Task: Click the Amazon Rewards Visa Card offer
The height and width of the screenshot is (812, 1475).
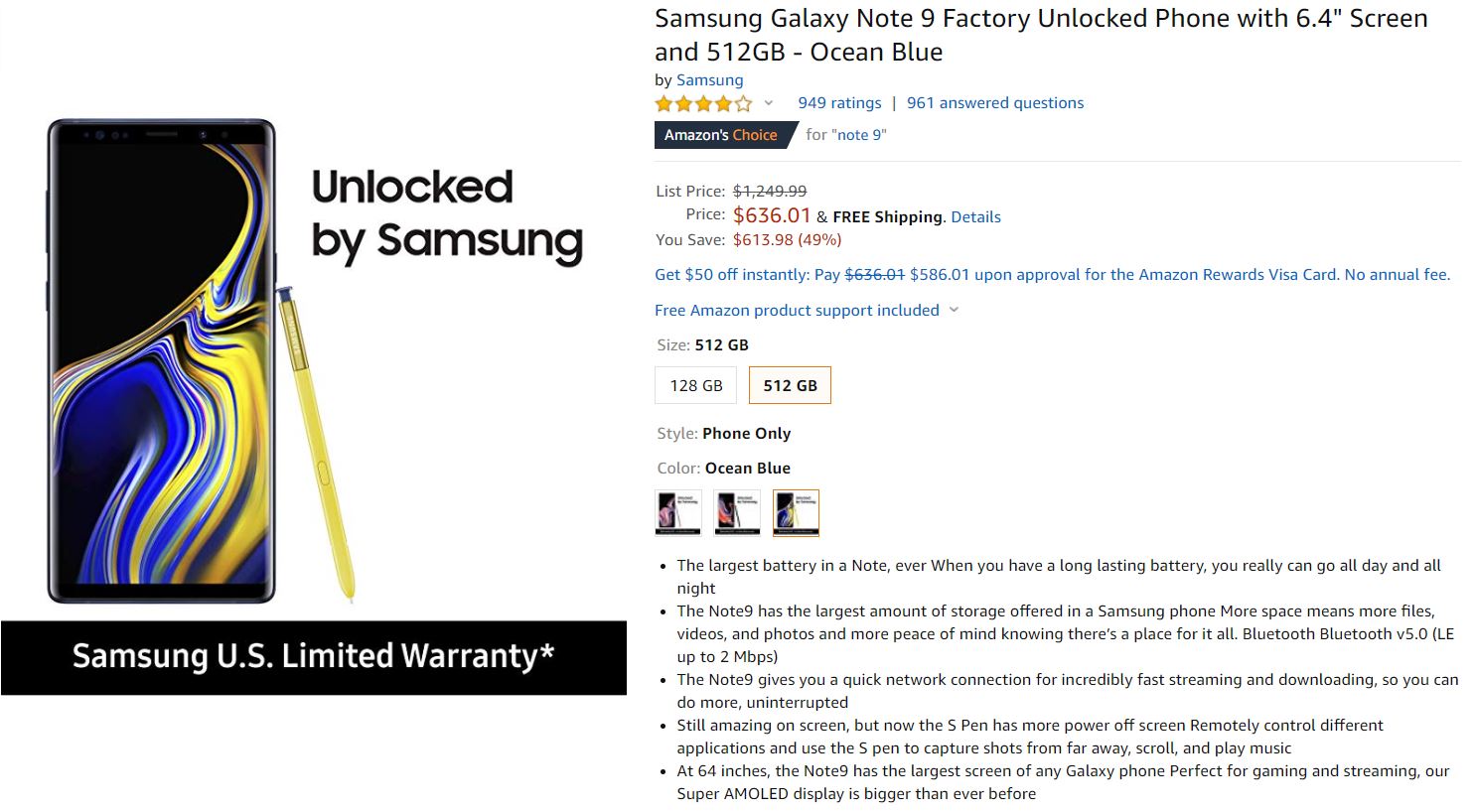Action: click(1052, 275)
